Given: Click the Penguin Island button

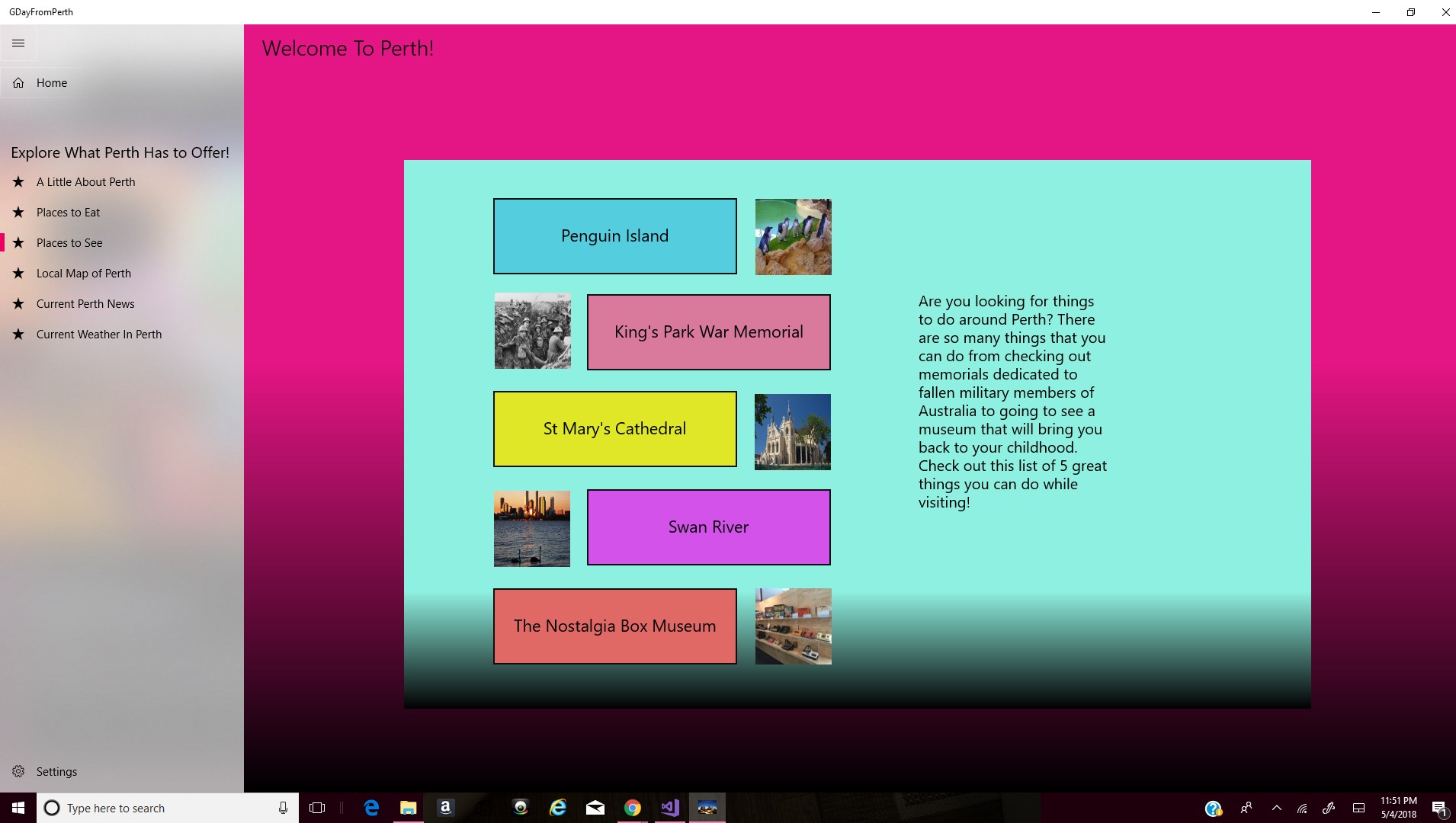Looking at the screenshot, I should (615, 236).
